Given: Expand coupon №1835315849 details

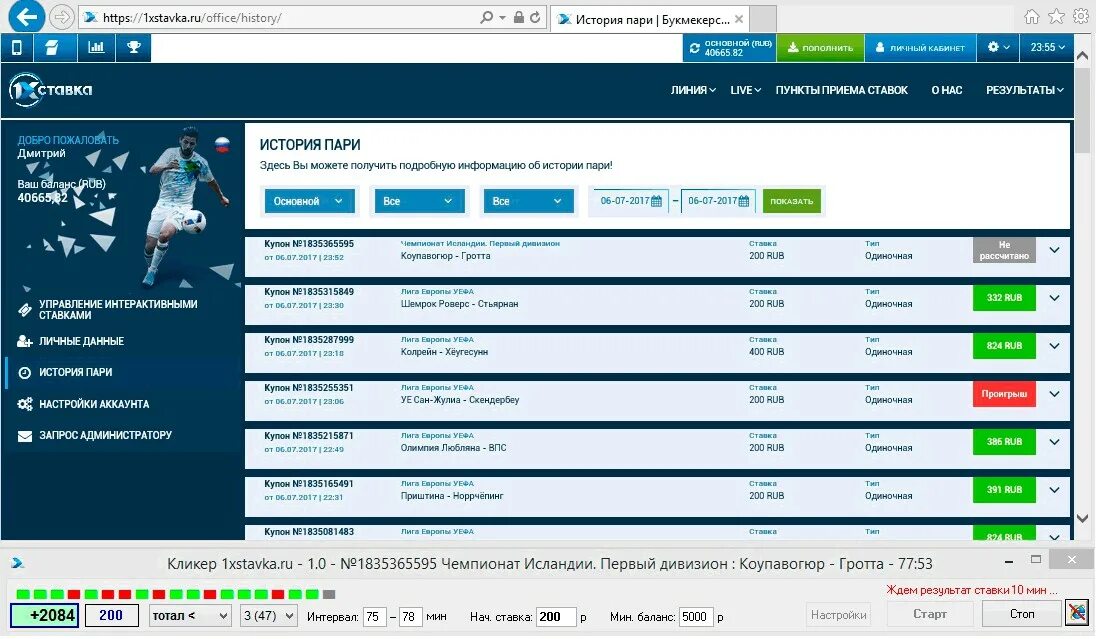Looking at the screenshot, I should tap(1054, 298).
